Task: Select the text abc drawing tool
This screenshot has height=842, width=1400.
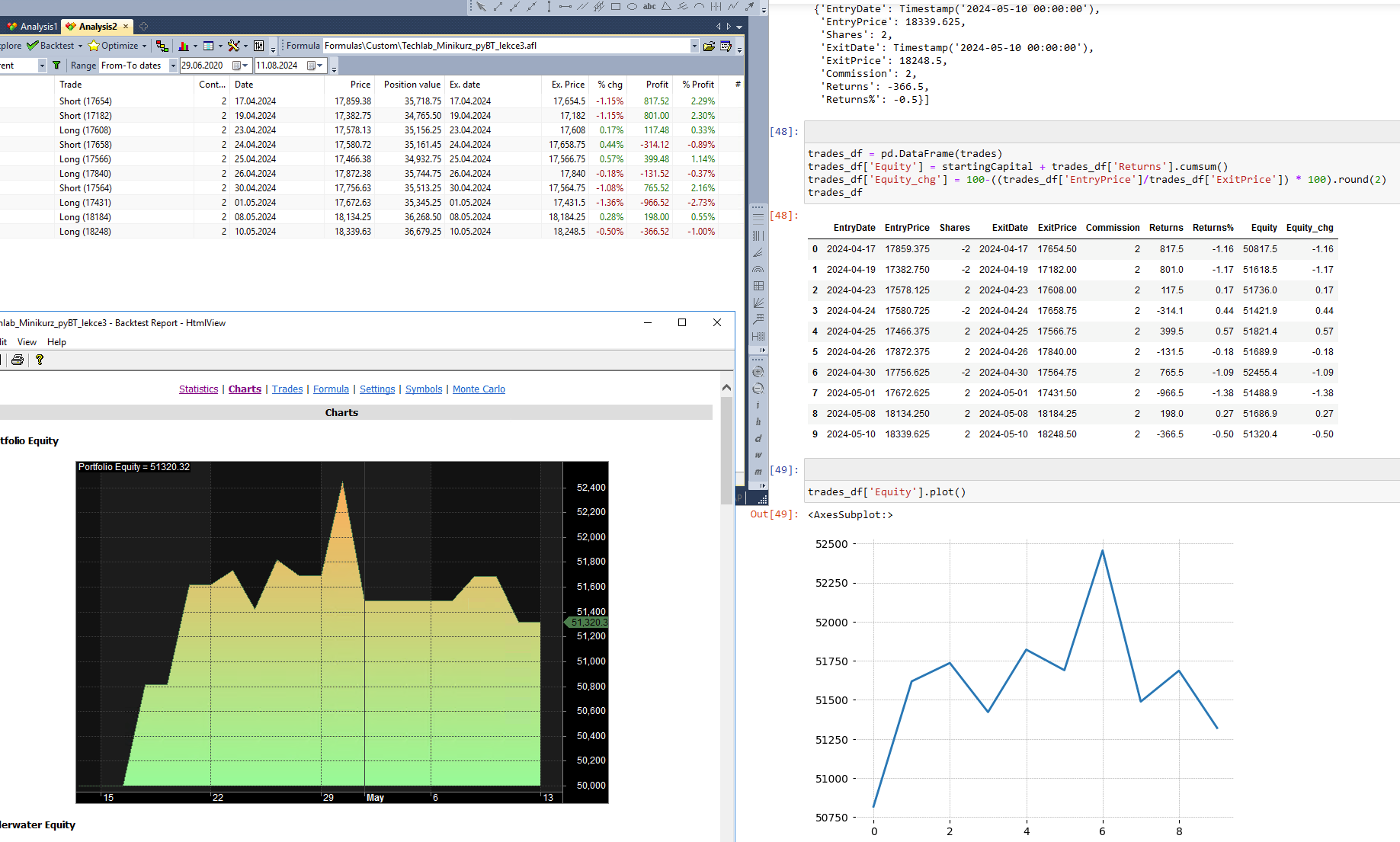Action: coord(649,7)
